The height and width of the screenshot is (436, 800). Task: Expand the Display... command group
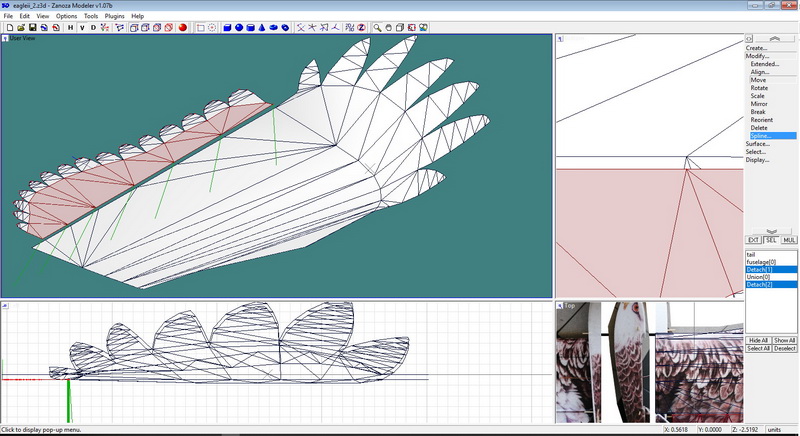click(758, 160)
